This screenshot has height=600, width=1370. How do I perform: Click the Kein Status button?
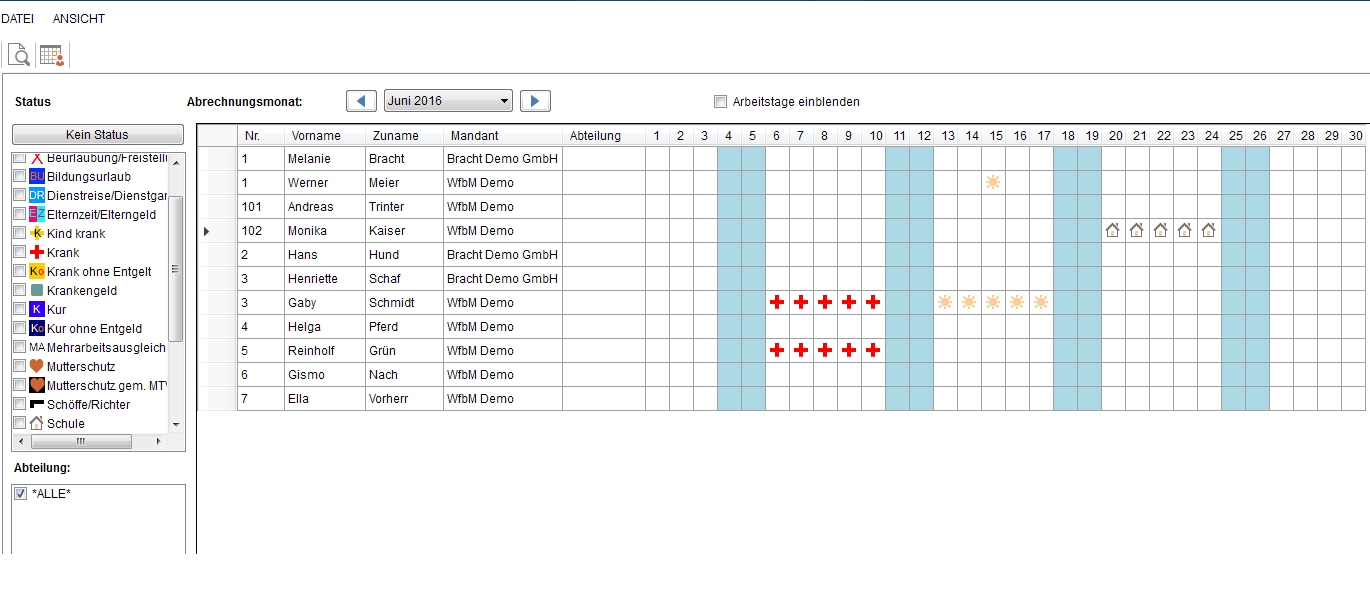(x=97, y=135)
